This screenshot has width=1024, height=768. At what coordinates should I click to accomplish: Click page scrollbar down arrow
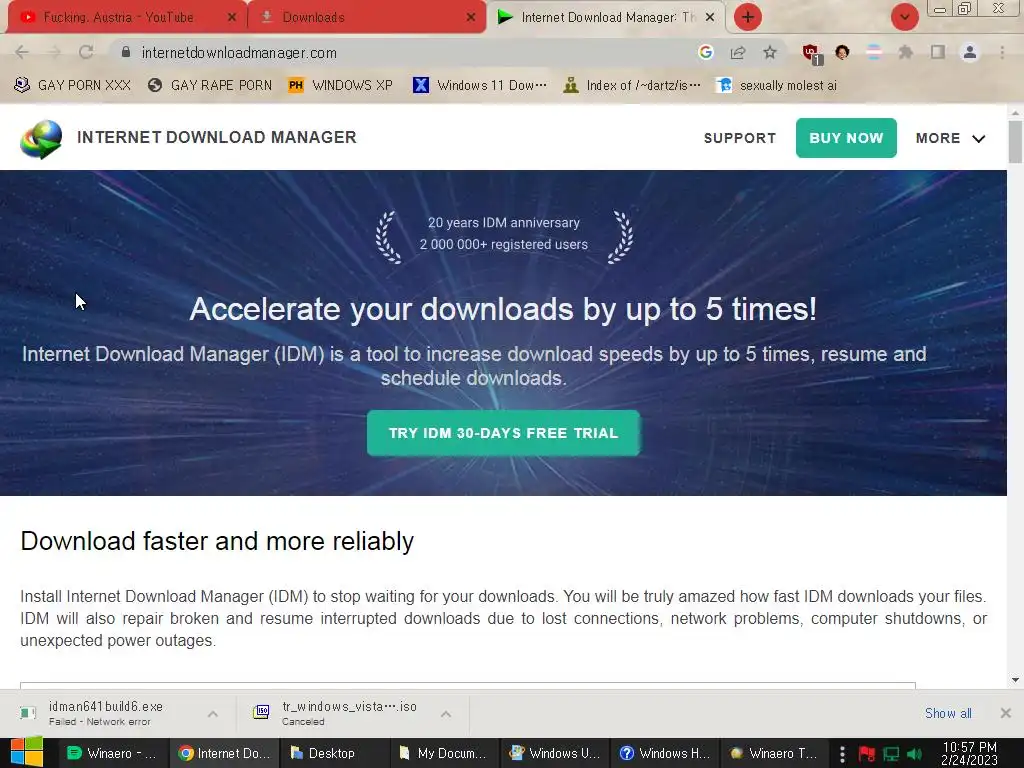1015,680
